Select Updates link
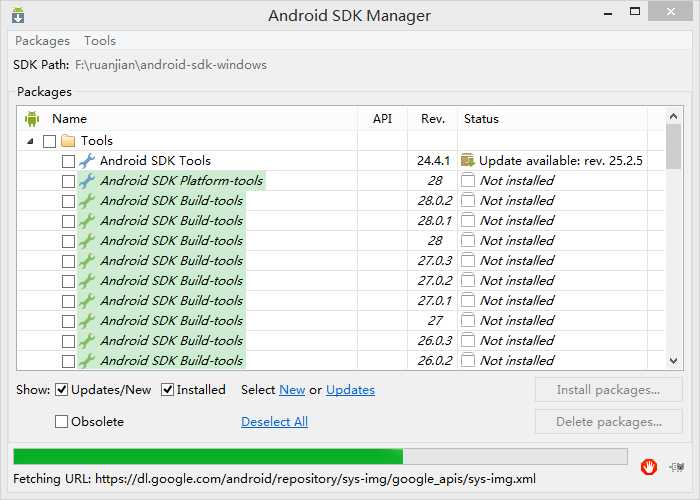 click(x=350, y=390)
